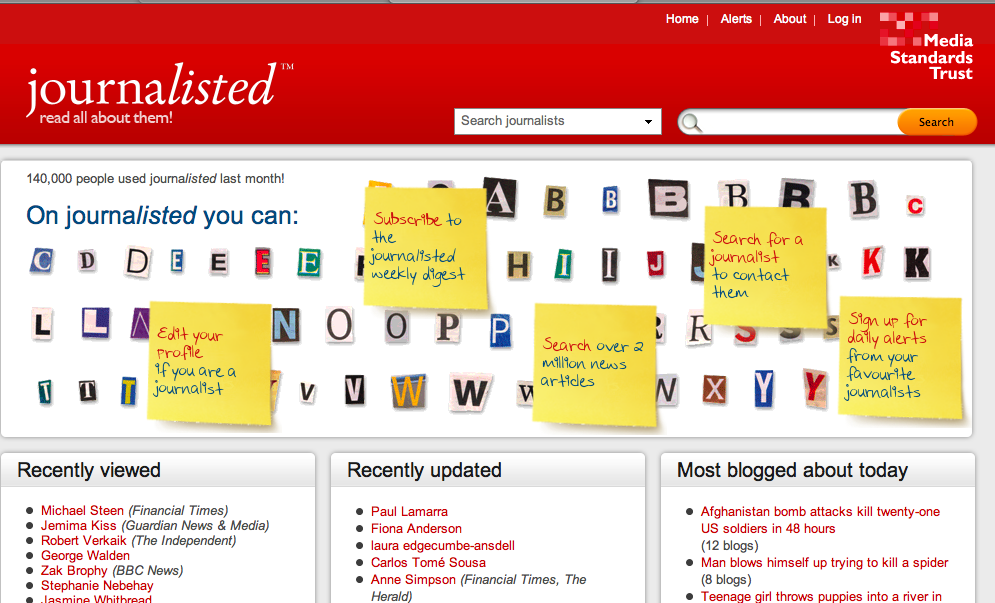Viewport: 995px width, 603px height.
Task: Click the '(12 blogs)' count text
Action: point(729,546)
